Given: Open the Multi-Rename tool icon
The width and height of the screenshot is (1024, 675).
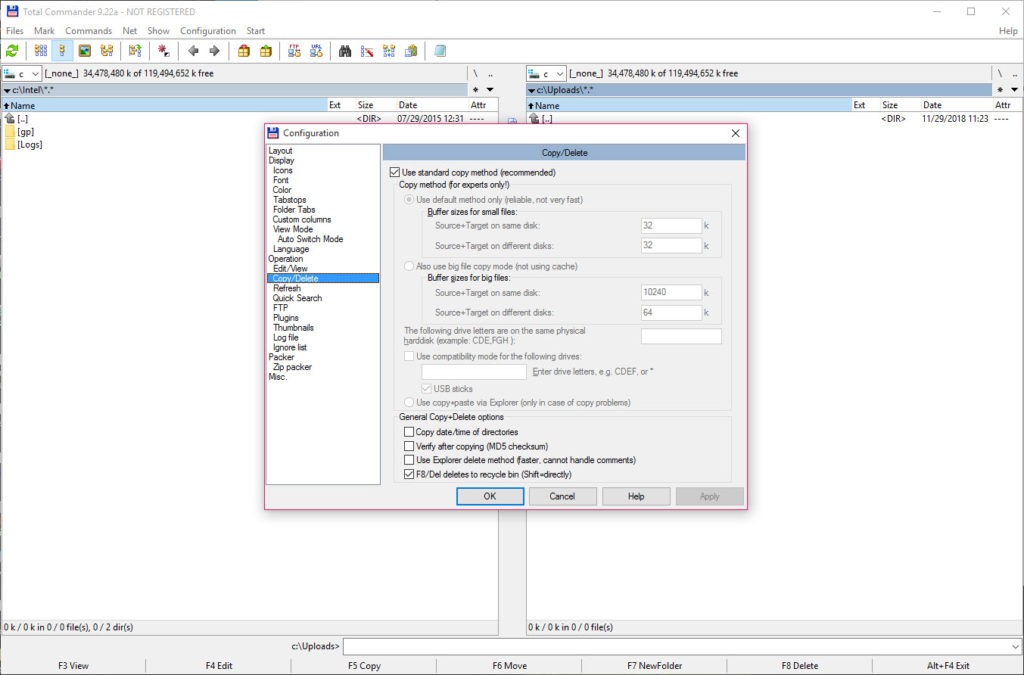Looking at the screenshot, I should tap(367, 51).
